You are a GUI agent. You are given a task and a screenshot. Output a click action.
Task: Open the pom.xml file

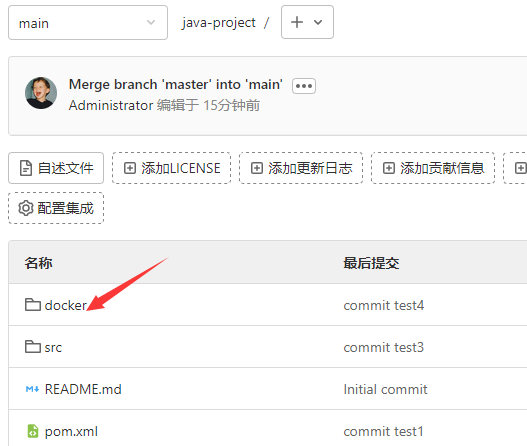point(71,431)
